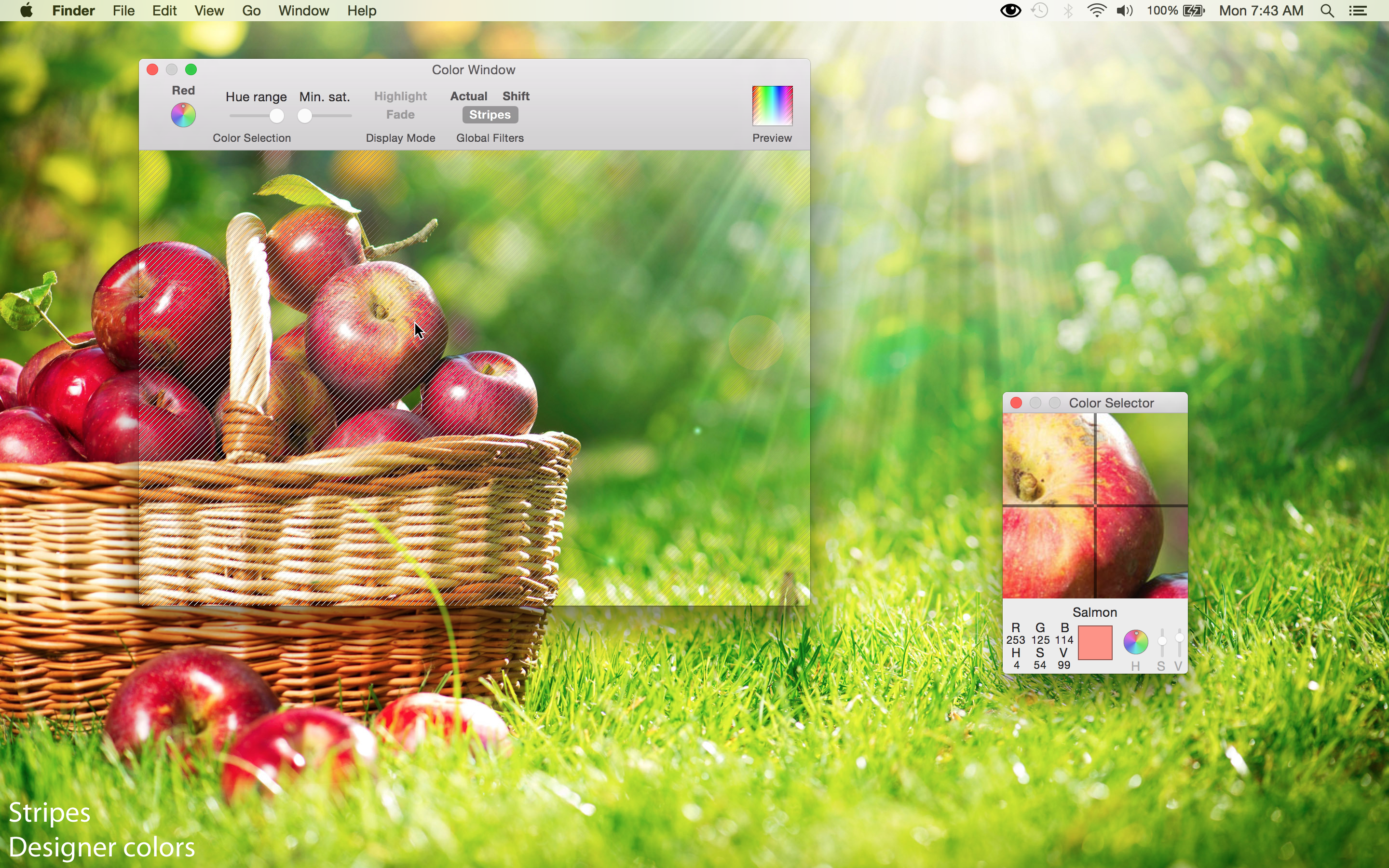The image size is (1389, 868).
Task: Open the Help menu
Action: pos(362,10)
